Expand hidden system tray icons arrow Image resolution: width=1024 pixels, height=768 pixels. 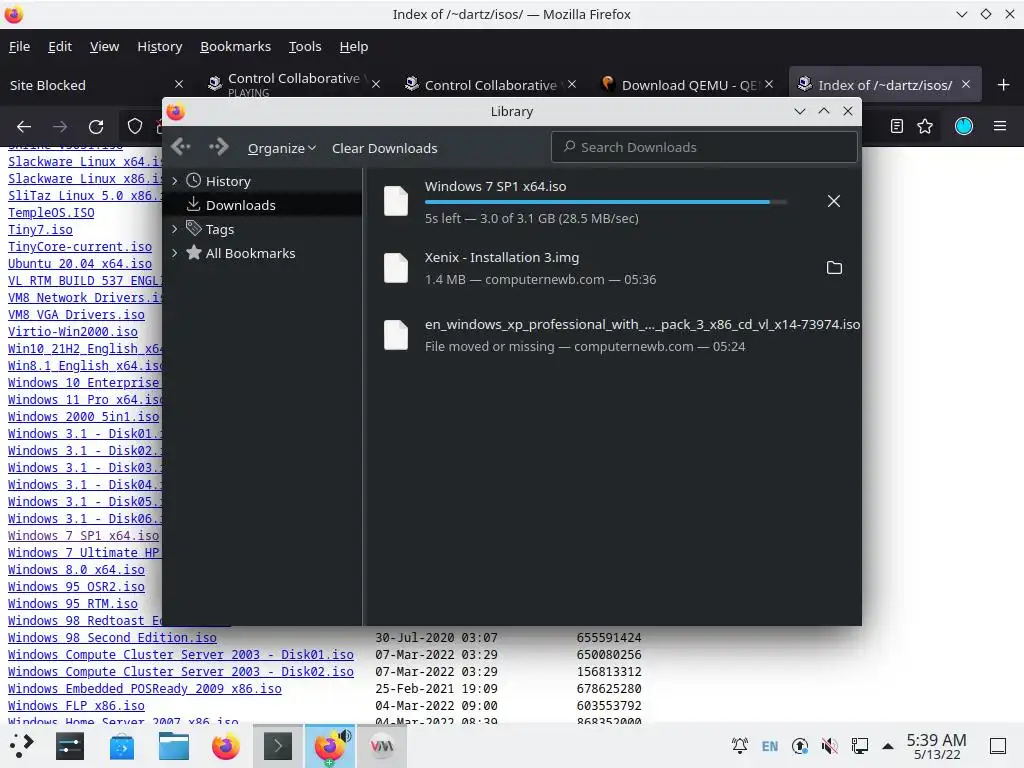tap(888, 746)
